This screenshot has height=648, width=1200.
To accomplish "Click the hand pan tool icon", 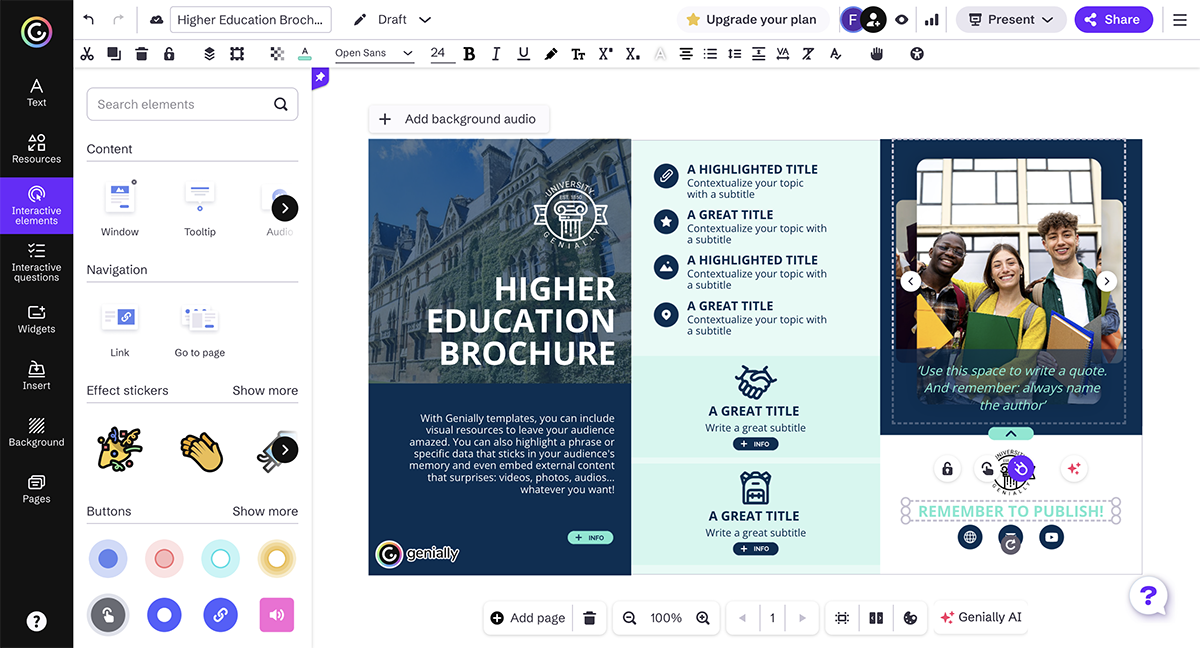I will [877, 54].
